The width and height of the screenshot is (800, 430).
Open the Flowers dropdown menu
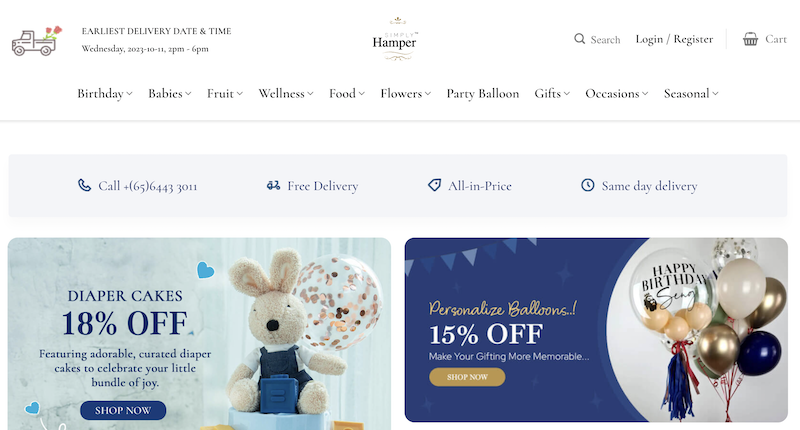pyautogui.click(x=406, y=94)
